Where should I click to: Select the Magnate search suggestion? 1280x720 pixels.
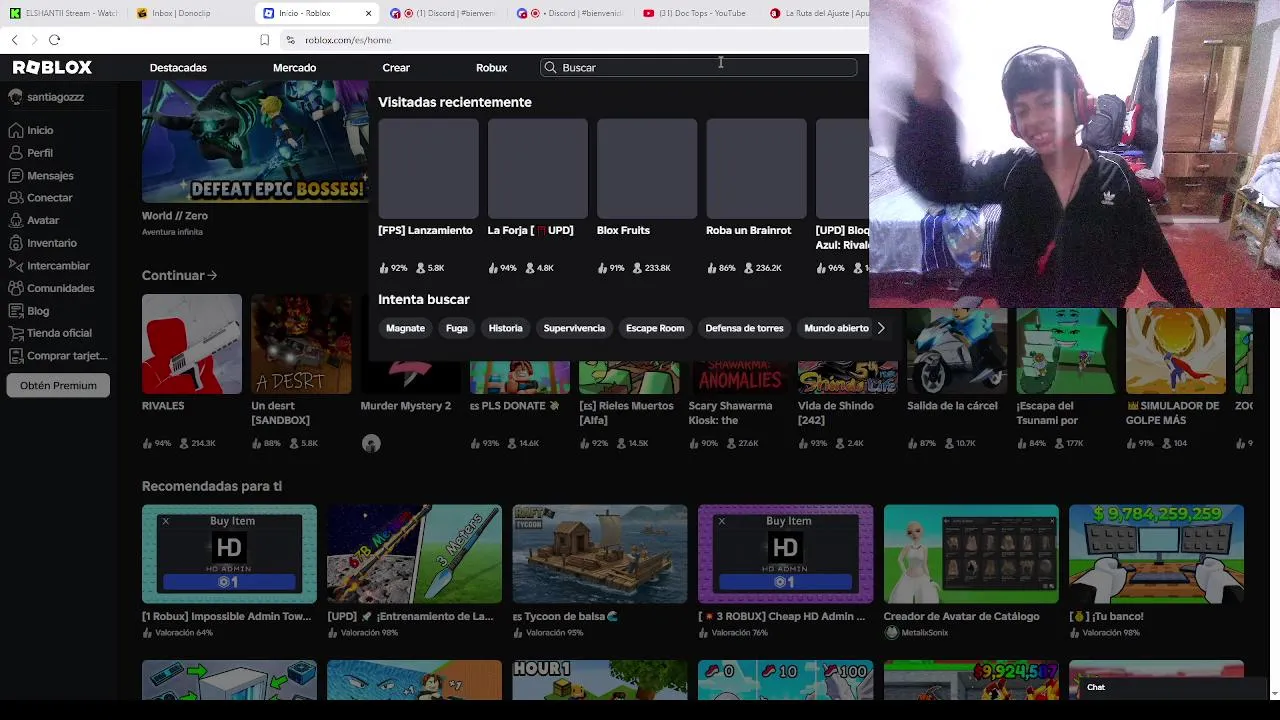tap(405, 328)
